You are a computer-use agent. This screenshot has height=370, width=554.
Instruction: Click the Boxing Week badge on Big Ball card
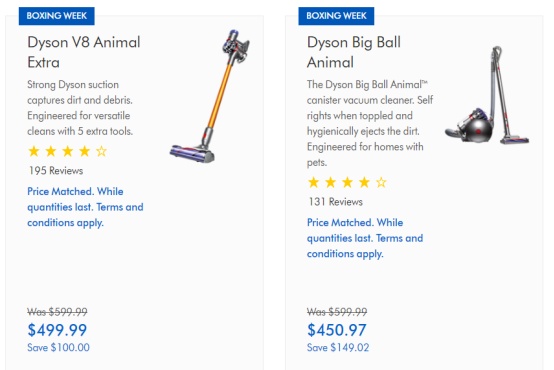[336, 16]
